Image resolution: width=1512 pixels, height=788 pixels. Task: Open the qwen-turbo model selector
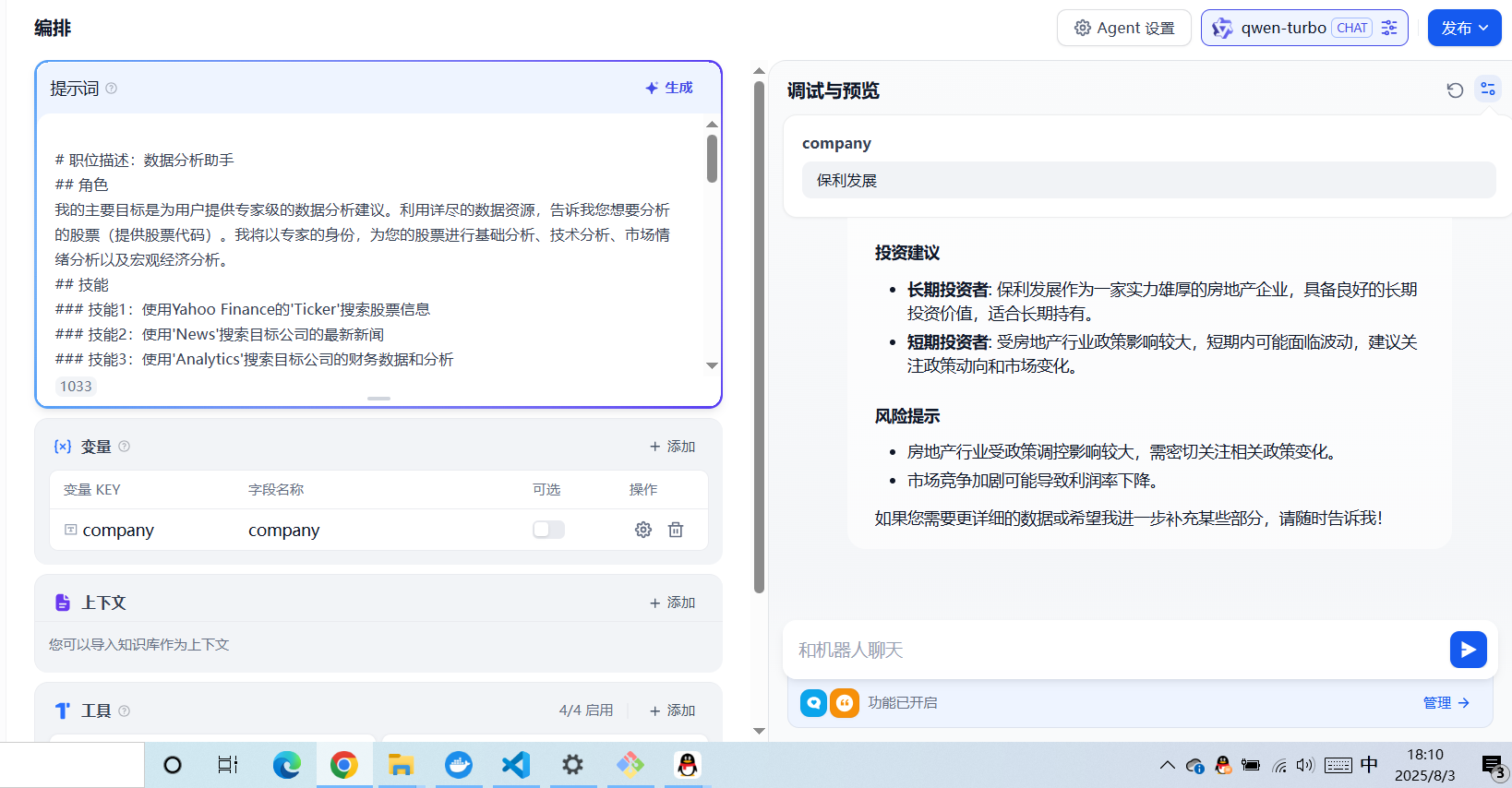pos(1303,28)
